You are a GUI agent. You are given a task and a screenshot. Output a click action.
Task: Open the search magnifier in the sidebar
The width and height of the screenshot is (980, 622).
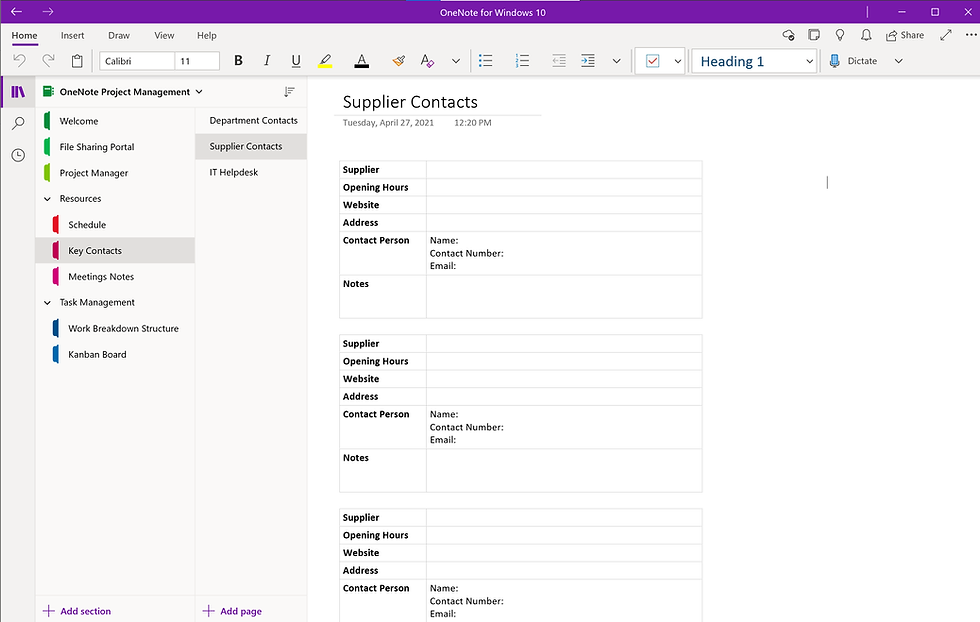click(x=18, y=123)
